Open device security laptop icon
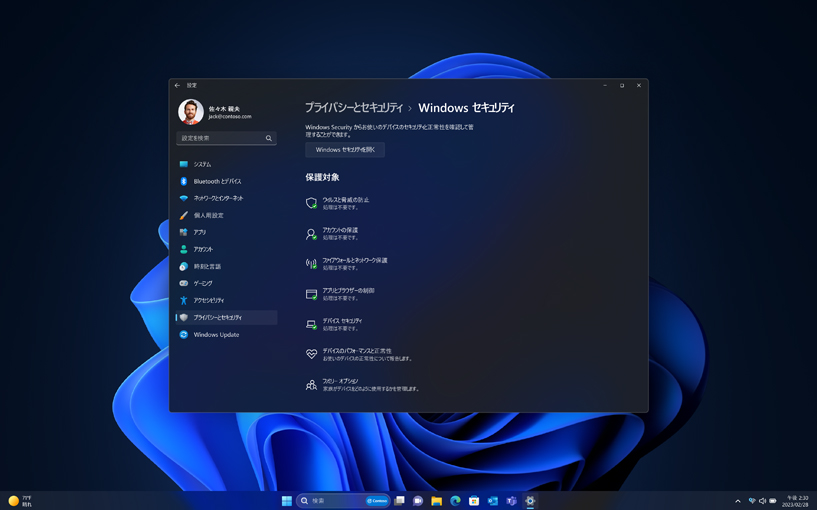 [311, 324]
